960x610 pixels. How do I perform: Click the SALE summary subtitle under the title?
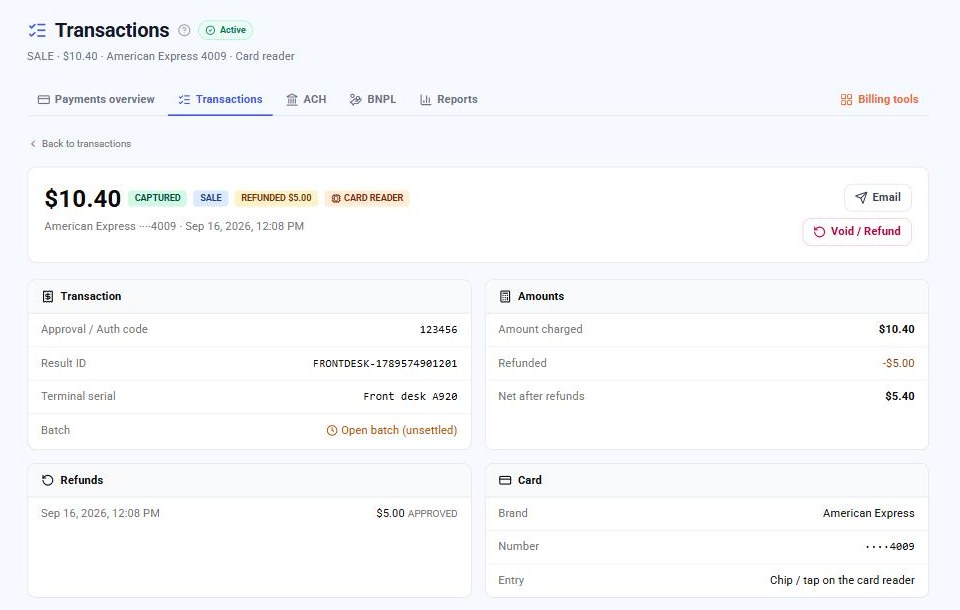[x=161, y=56]
